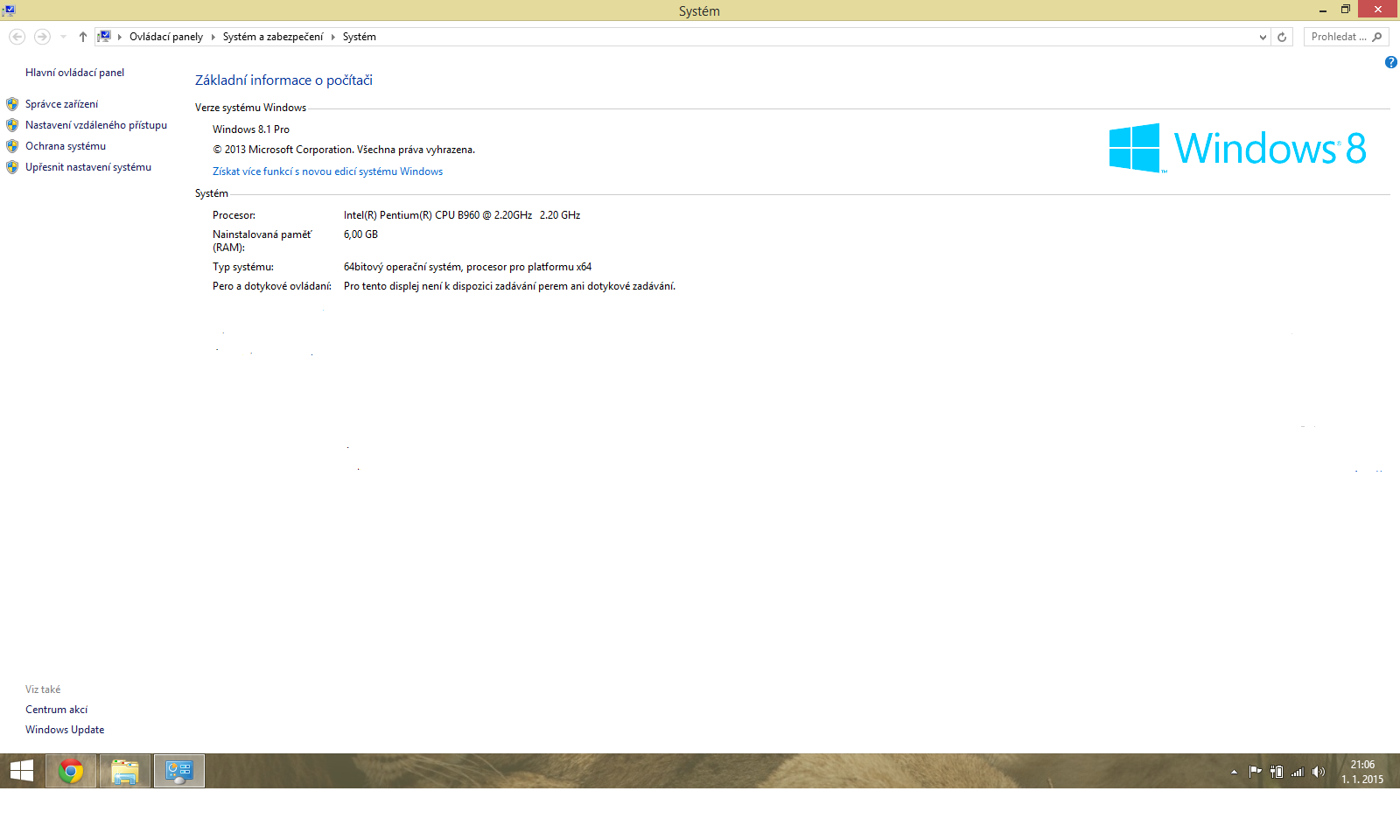1400x840 pixels.
Task: Click the Základní informace o počítači heading
Action: click(283, 80)
